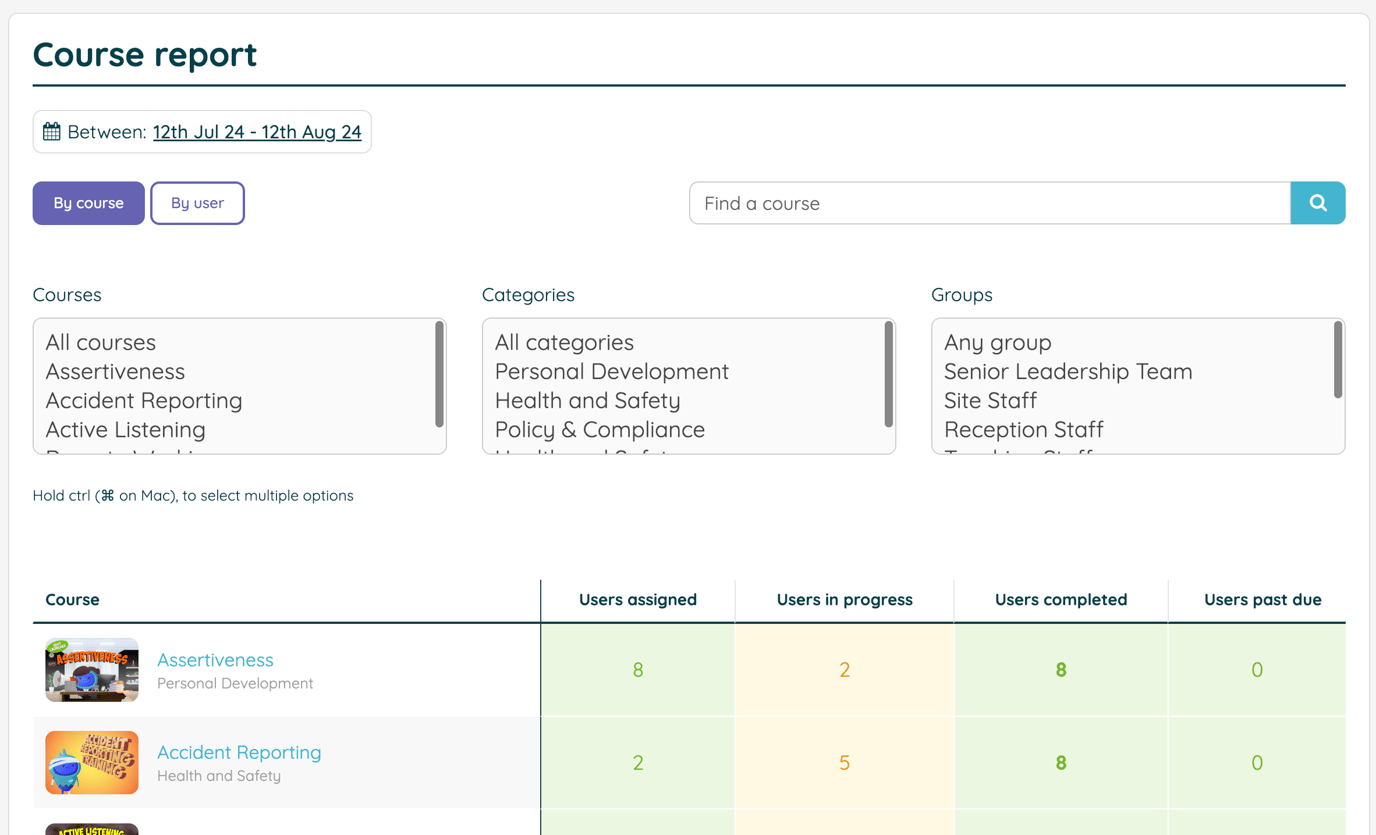Click the magnifying glass search icon
The width and height of the screenshot is (1376, 835).
pos(1318,203)
